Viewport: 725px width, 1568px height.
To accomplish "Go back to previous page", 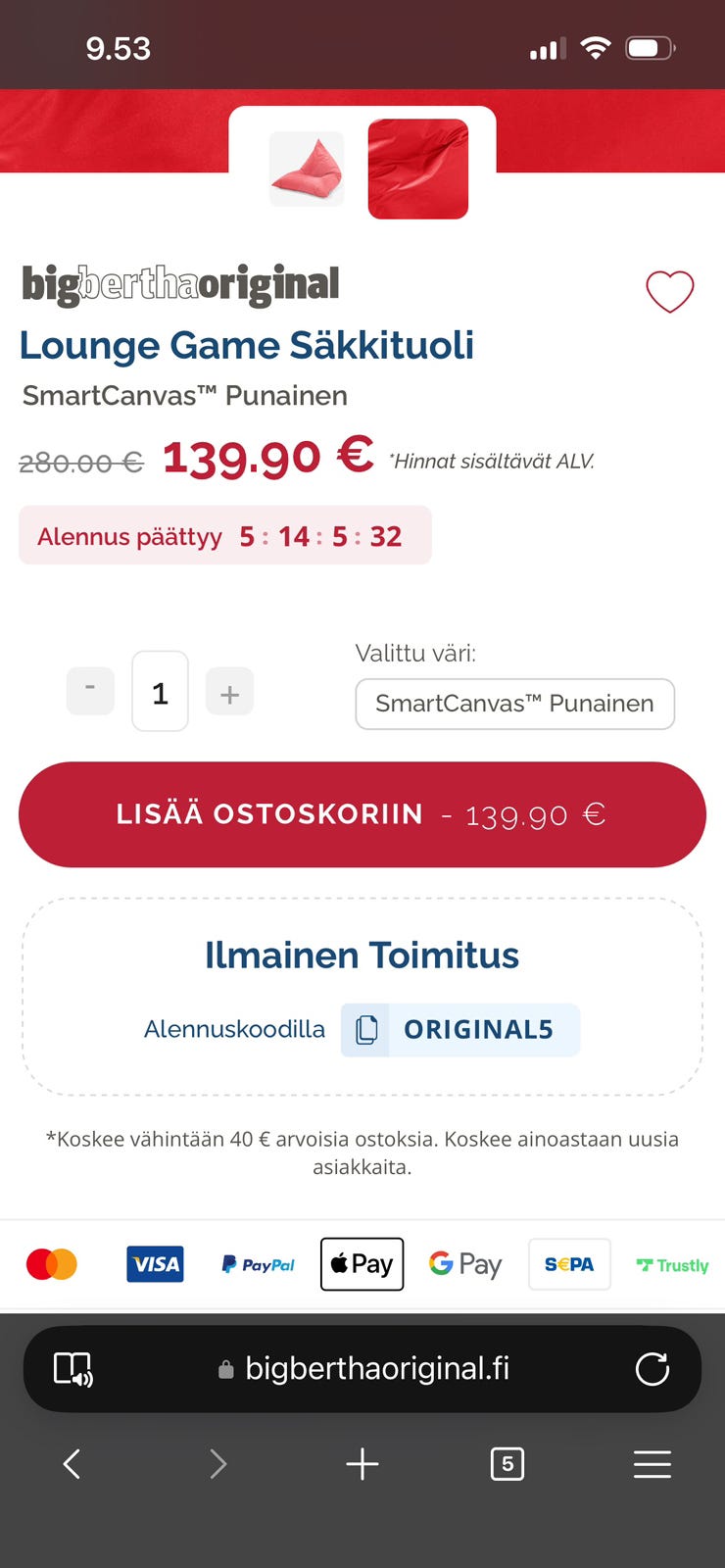I will pyautogui.click(x=72, y=1464).
